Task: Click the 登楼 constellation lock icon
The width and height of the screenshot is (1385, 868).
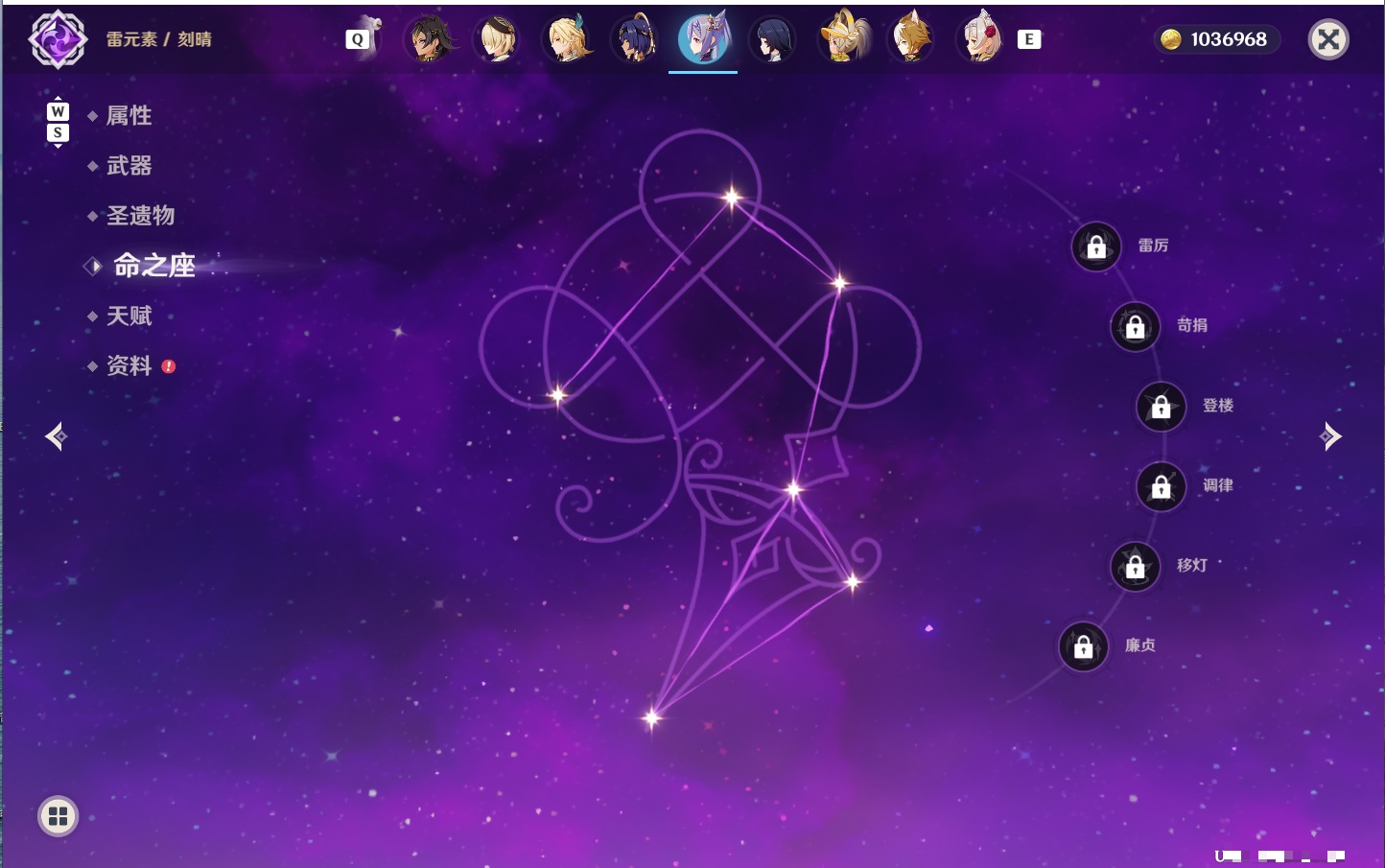Action: pyautogui.click(x=1161, y=407)
